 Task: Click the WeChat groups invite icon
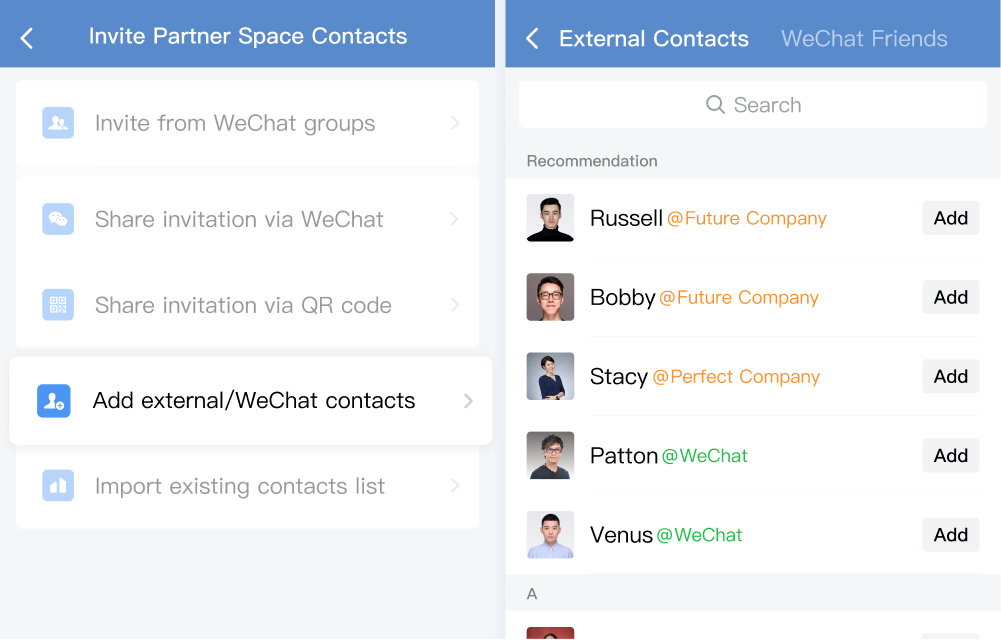coord(58,123)
